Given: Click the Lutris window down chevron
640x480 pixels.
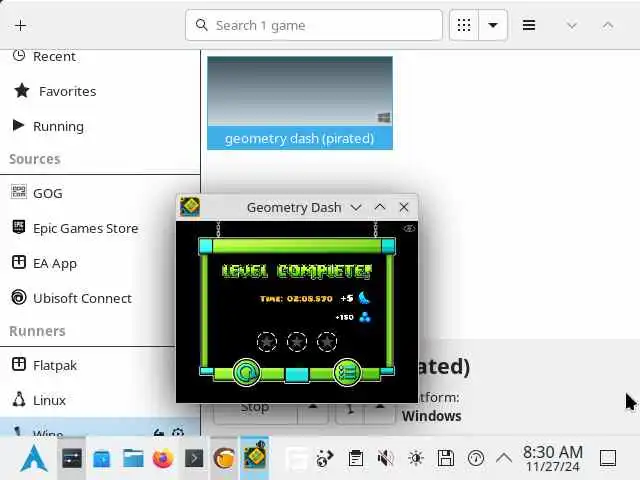Looking at the screenshot, I should coord(572,26).
